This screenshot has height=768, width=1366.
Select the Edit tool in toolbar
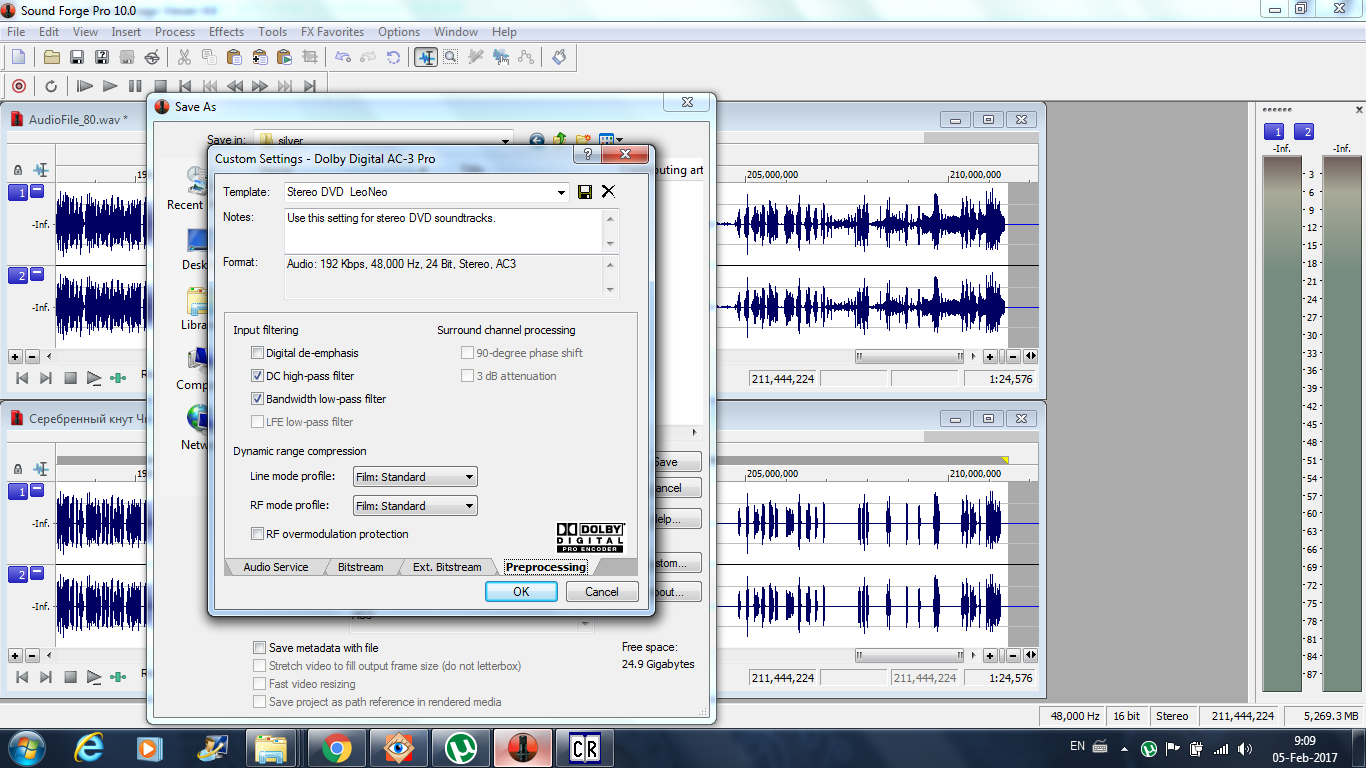pos(426,57)
